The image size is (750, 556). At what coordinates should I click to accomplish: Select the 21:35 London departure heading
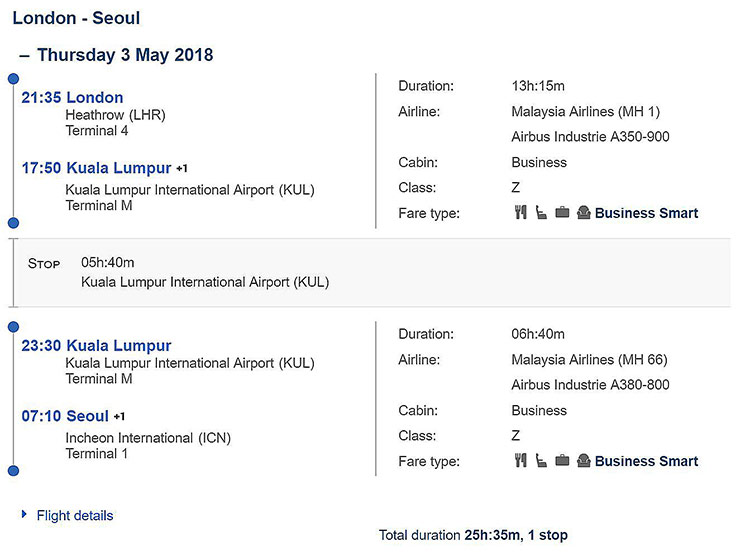[72, 98]
